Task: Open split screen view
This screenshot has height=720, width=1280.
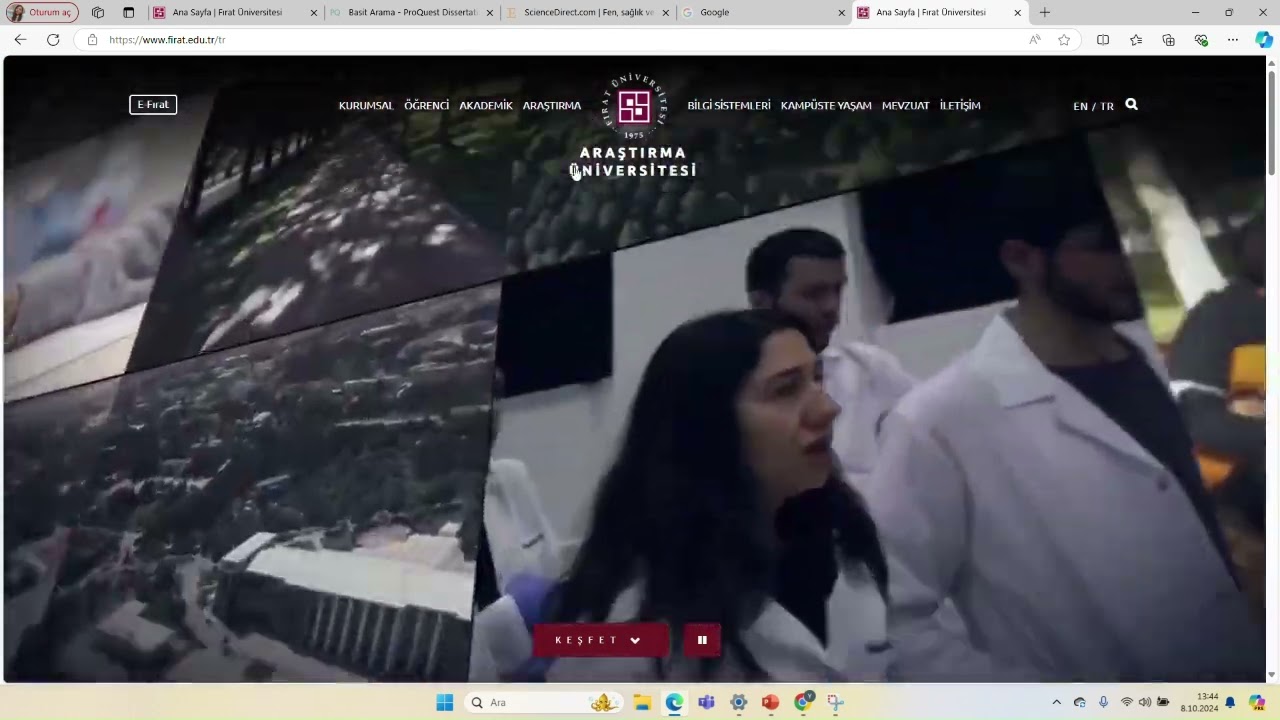Action: point(1103,40)
